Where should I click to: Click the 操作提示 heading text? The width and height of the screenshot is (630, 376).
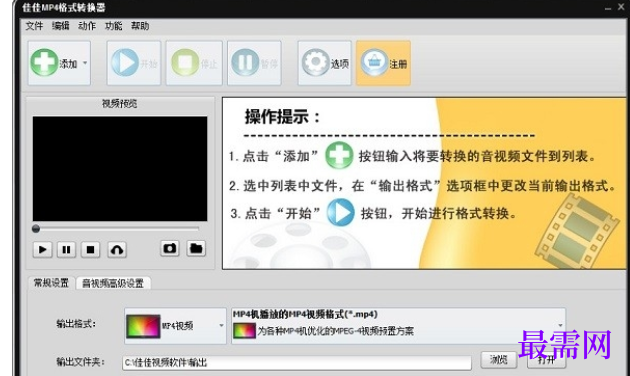pos(282,117)
